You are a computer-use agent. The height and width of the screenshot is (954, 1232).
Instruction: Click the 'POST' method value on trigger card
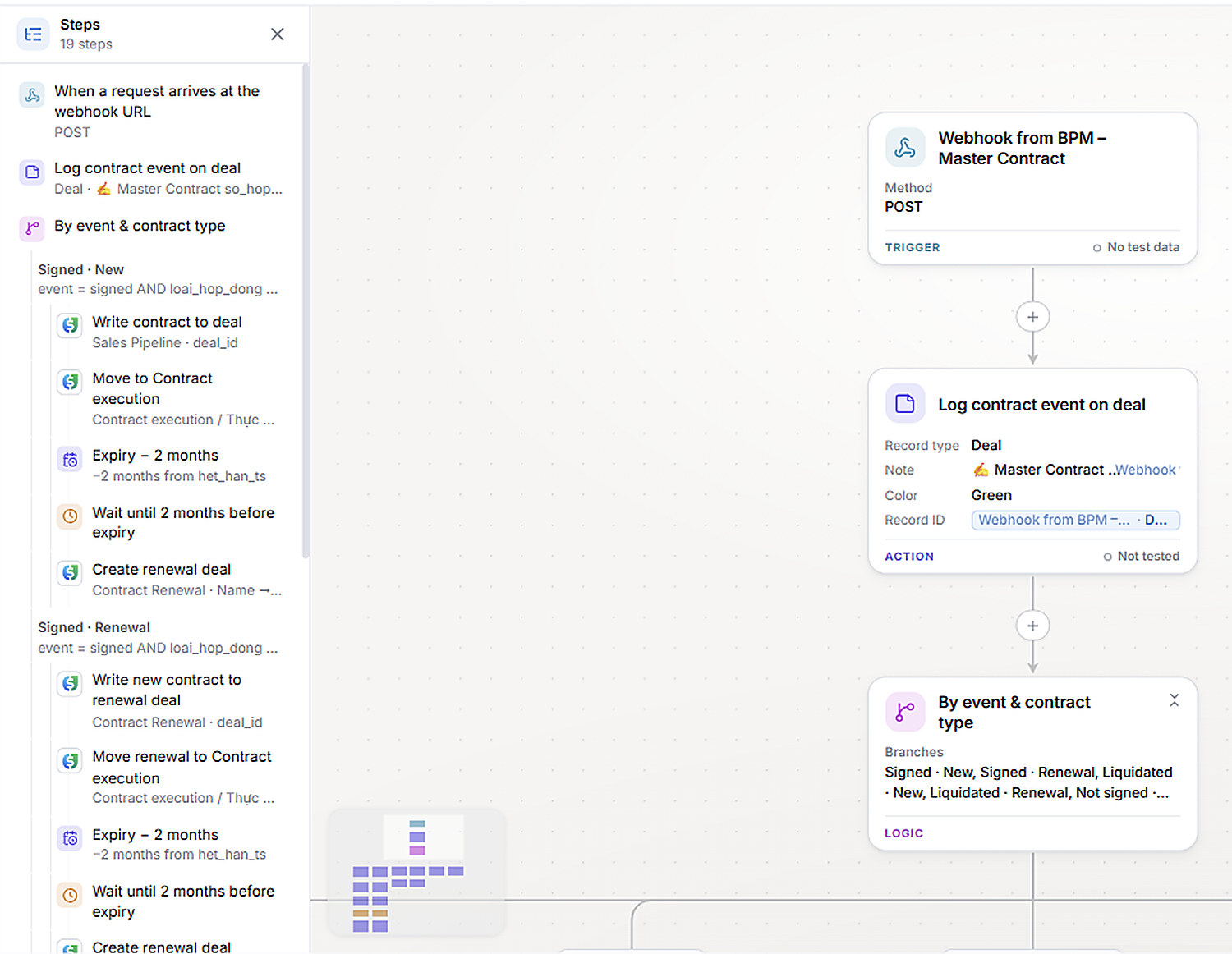[903, 207]
